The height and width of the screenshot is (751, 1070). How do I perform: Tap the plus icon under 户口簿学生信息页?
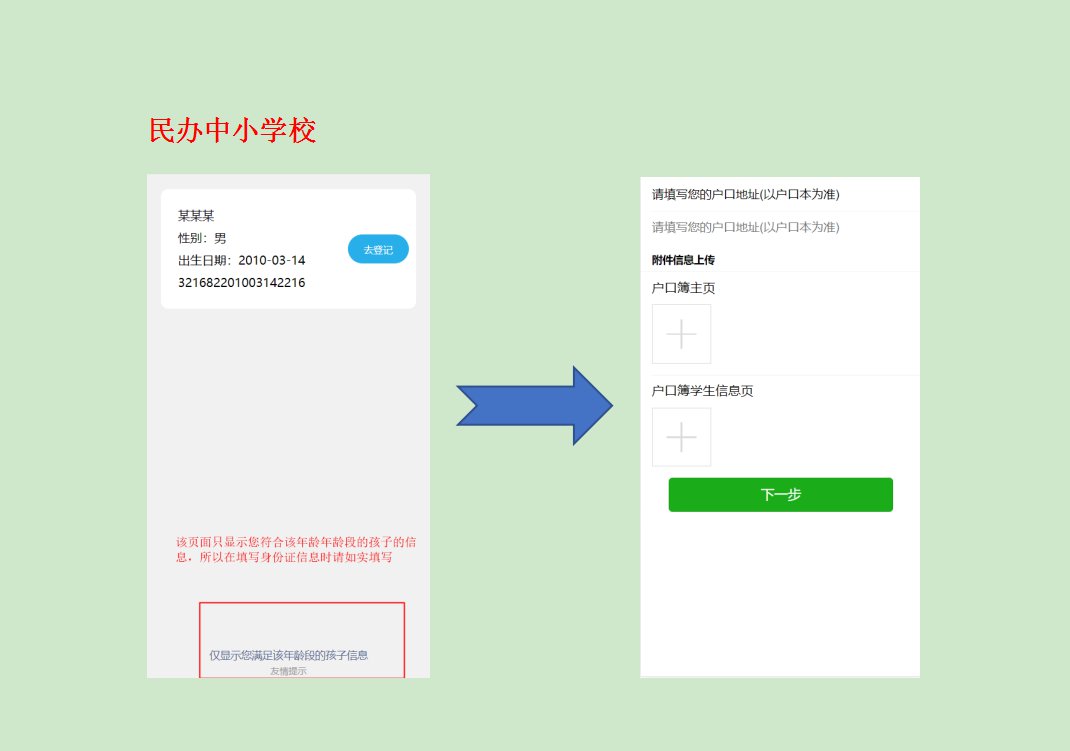click(681, 437)
